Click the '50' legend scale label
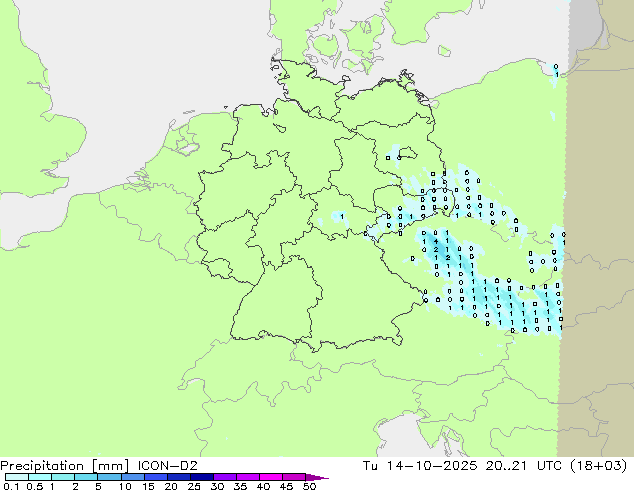 tap(310, 486)
